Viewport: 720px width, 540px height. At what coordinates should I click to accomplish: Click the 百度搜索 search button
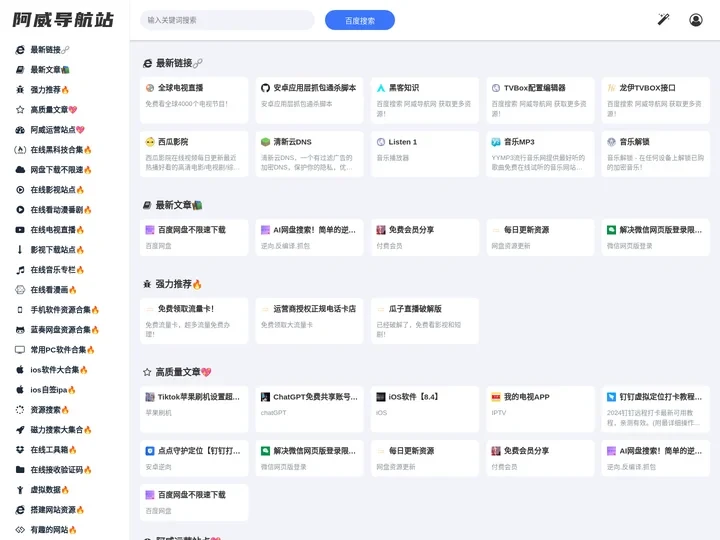(360, 20)
